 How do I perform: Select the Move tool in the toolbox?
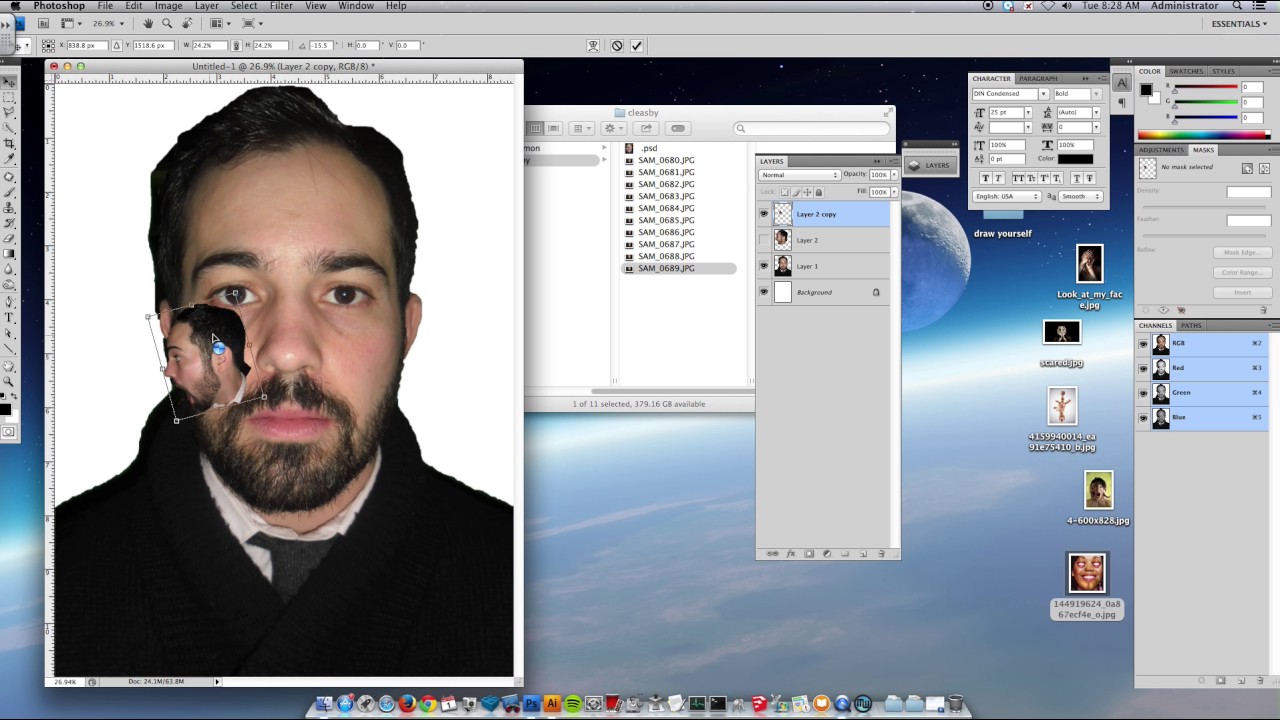(9, 83)
